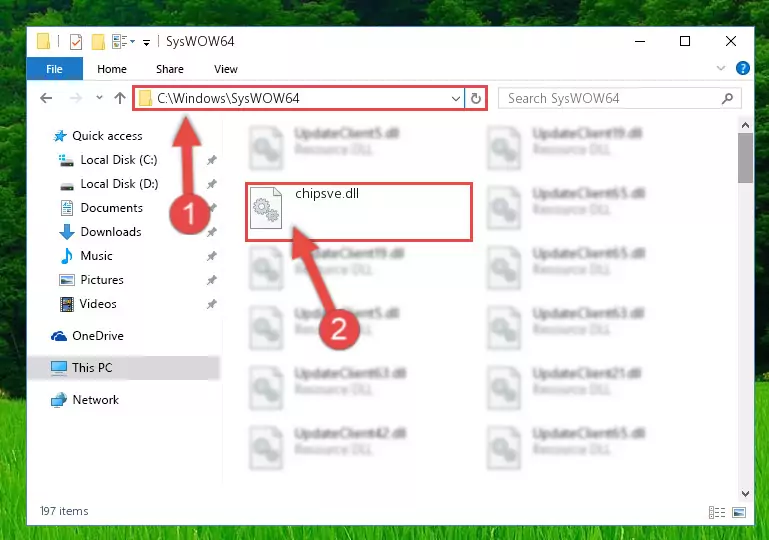The height and width of the screenshot is (540, 769).
Task: Click the 197 items status text
Action: (x=64, y=511)
